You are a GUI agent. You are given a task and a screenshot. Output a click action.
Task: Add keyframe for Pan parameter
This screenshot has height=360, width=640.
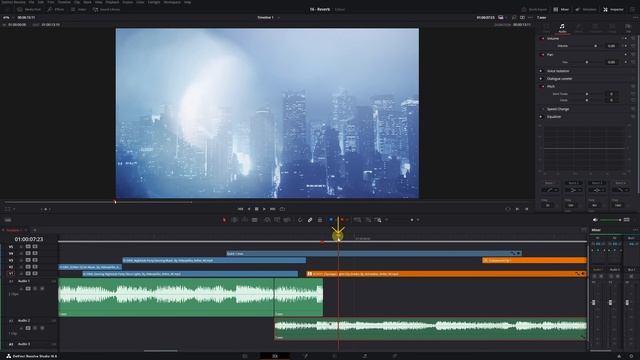pyautogui.click(x=626, y=62)
